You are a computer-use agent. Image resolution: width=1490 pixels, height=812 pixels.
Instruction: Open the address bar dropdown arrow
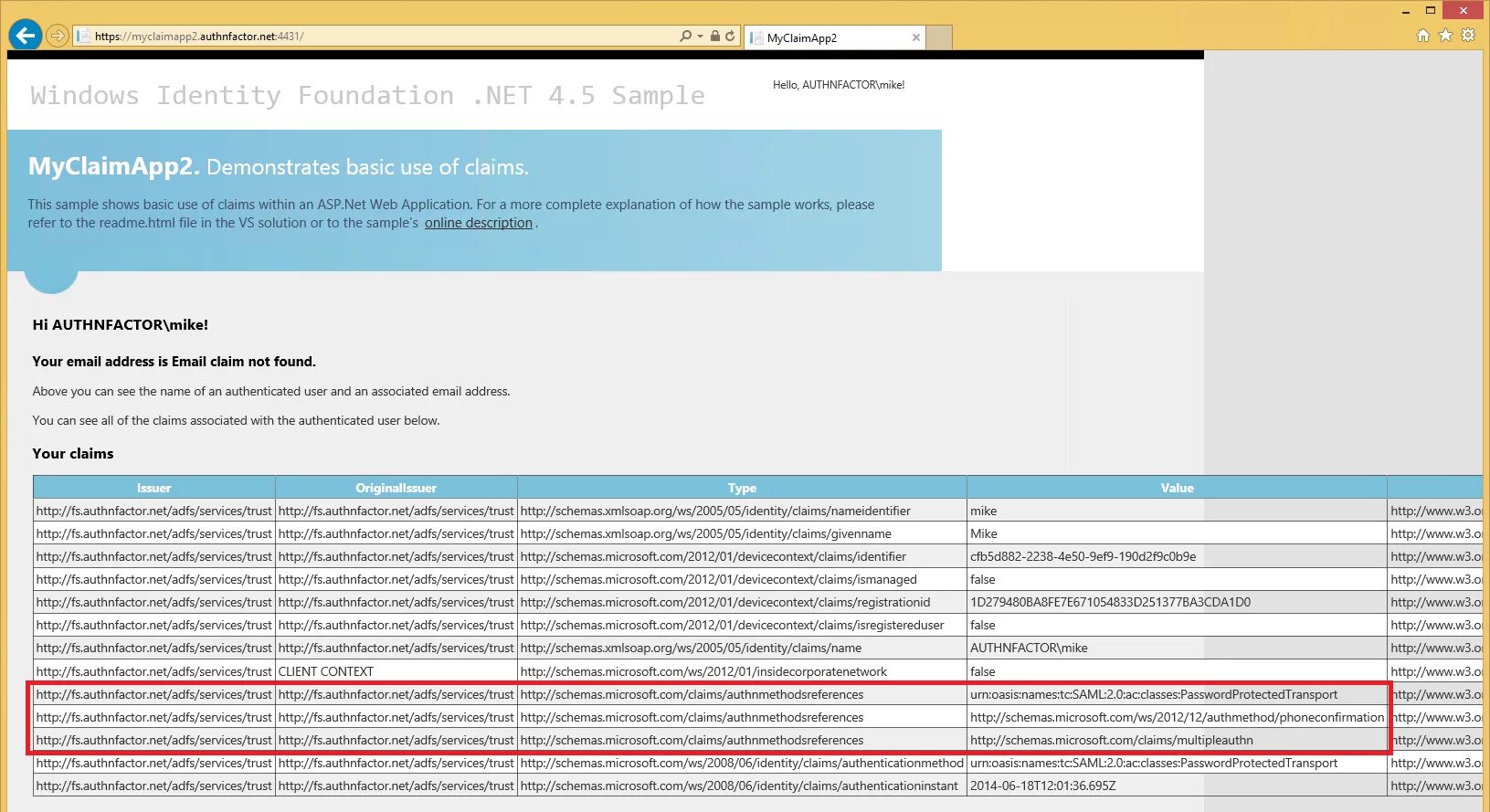(701, 37)
